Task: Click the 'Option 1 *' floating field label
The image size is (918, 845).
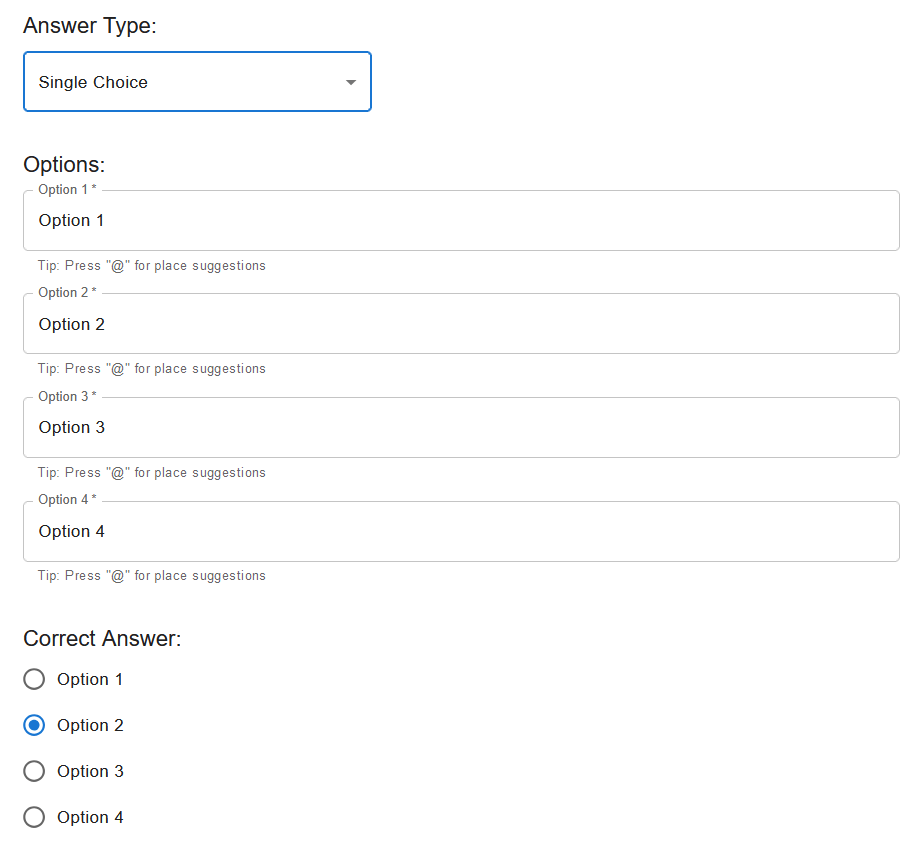Action: click(67, 190)
